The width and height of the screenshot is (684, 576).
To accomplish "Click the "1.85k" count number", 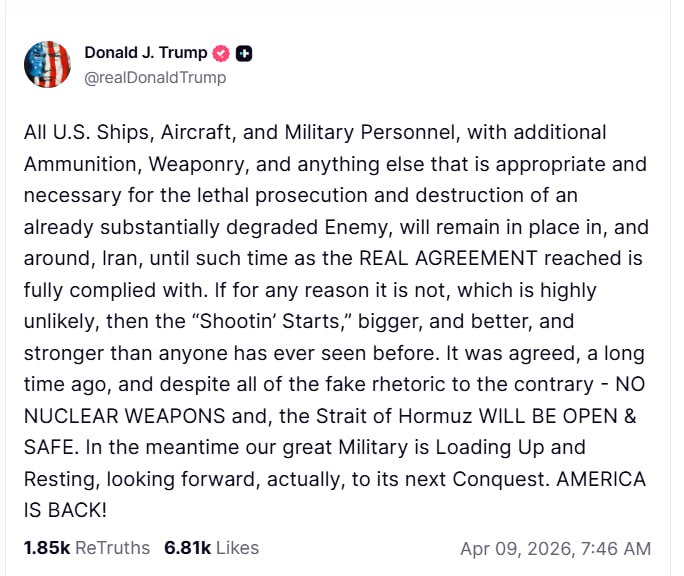I will point(46,548).
